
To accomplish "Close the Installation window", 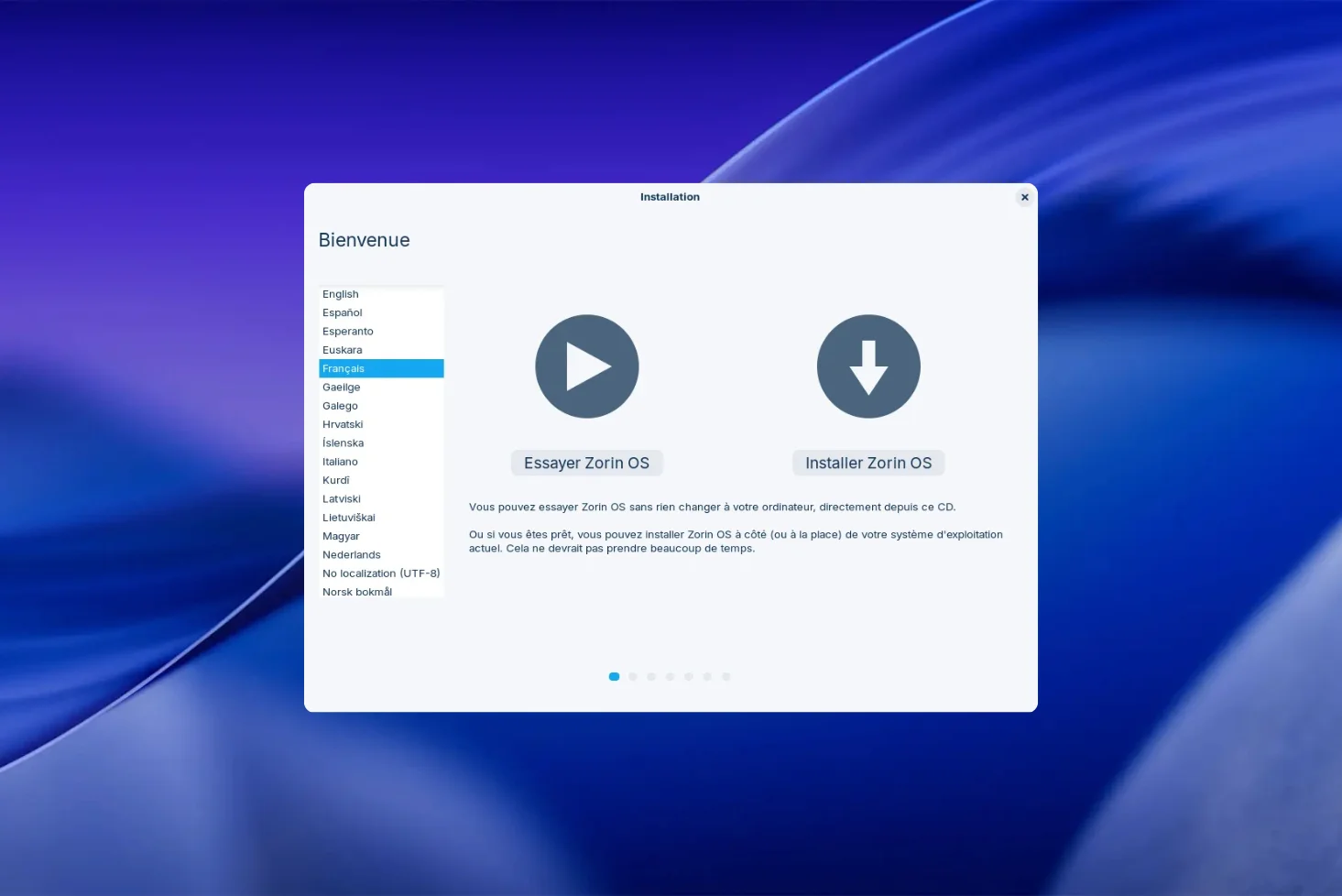I will click(x=1024, y=197).
